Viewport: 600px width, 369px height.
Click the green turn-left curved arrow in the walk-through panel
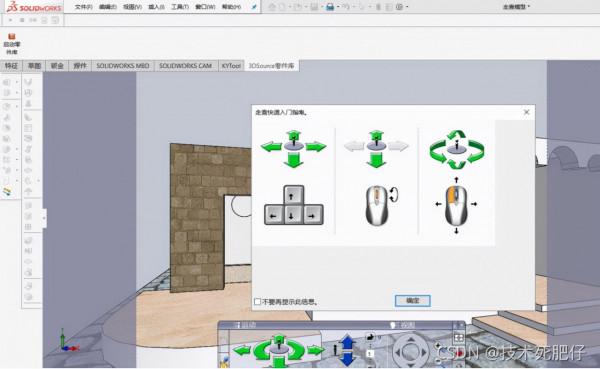pyautogui.click(x=261, y=351)
